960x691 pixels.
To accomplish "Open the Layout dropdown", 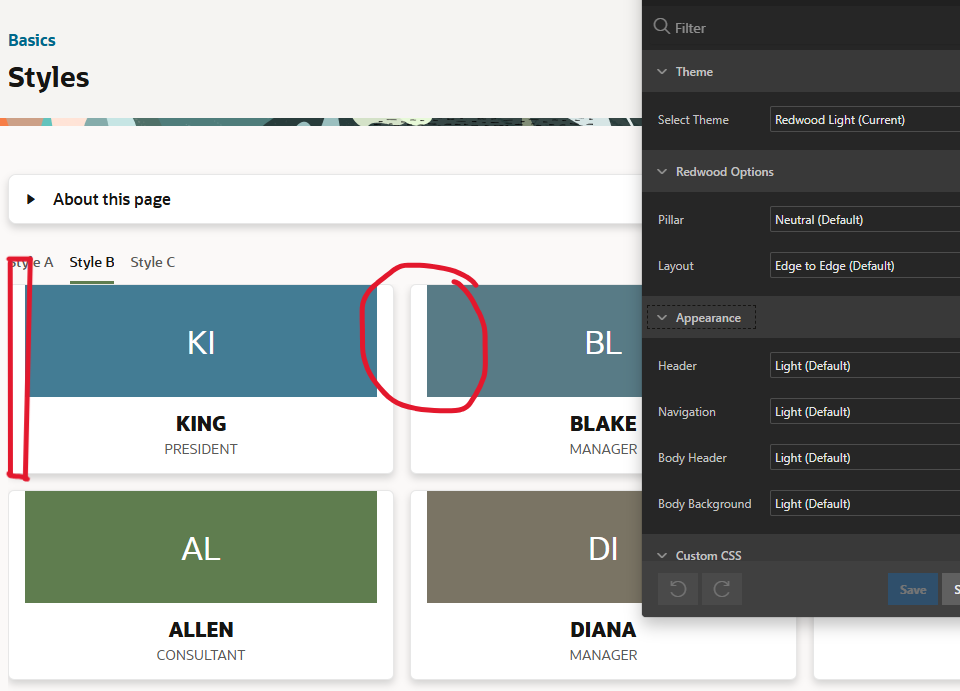I will tap(865, 266).
